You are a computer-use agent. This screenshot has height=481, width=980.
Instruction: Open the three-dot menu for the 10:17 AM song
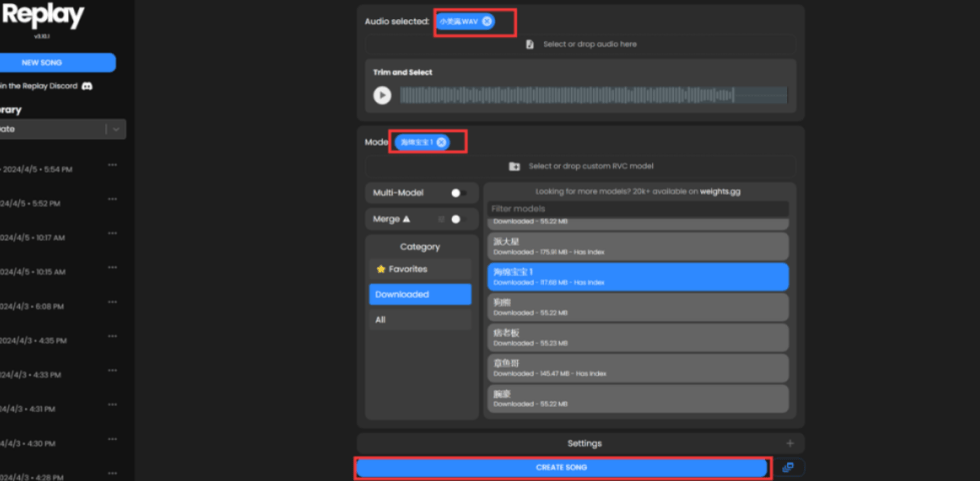pyautogui.click(x=112, y=235)
